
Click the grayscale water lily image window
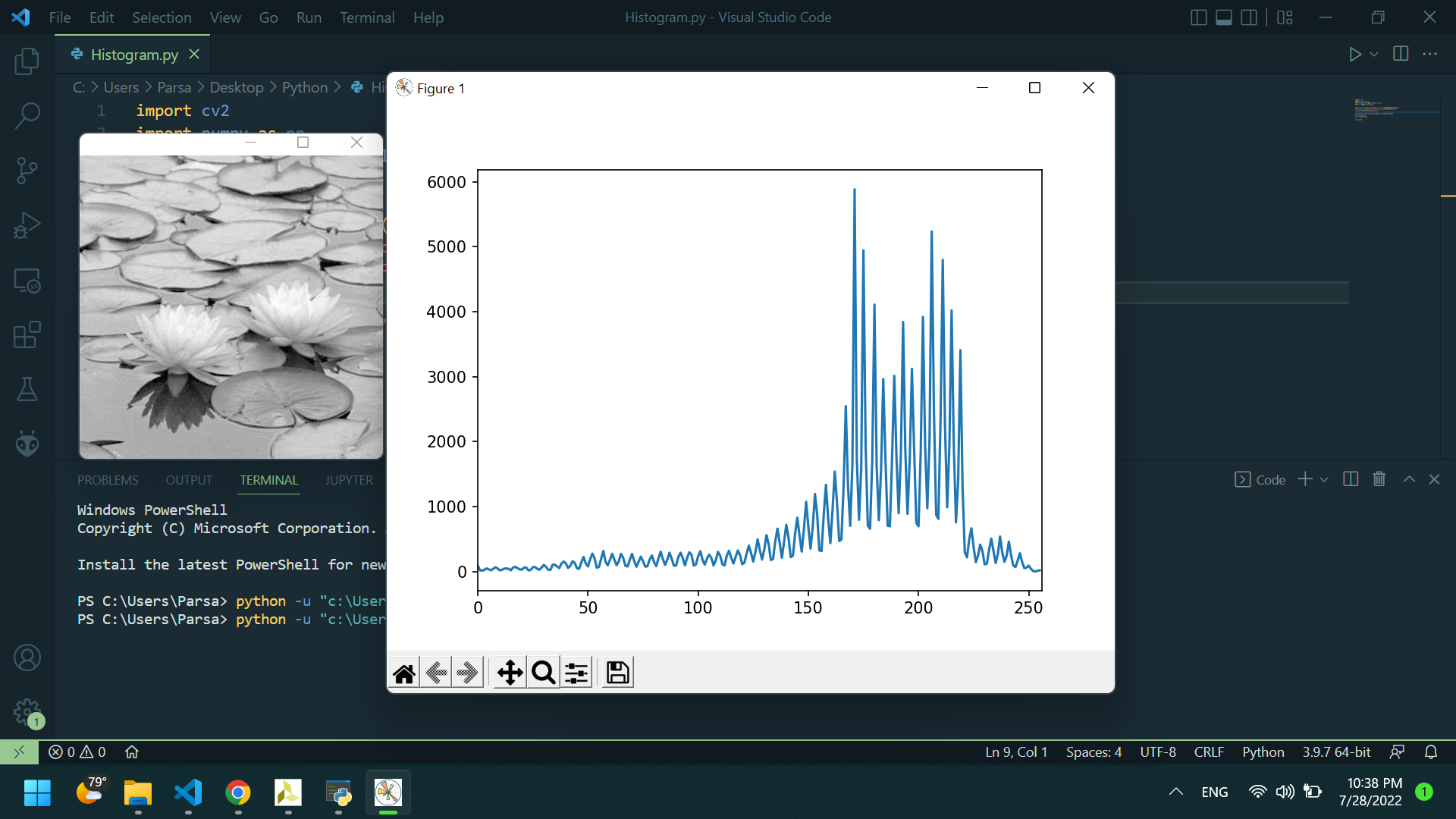(231, 307)
